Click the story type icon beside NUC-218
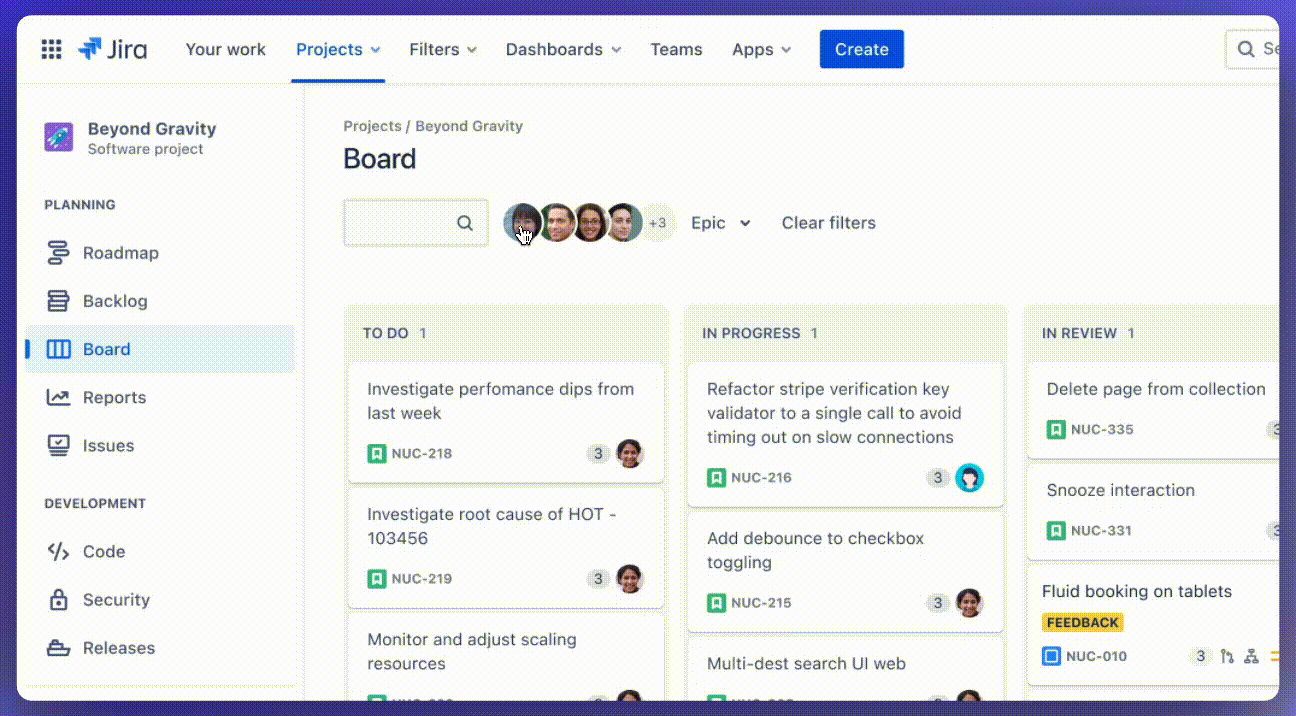This screenshot has height=716, width=1296. coord(376,453)
